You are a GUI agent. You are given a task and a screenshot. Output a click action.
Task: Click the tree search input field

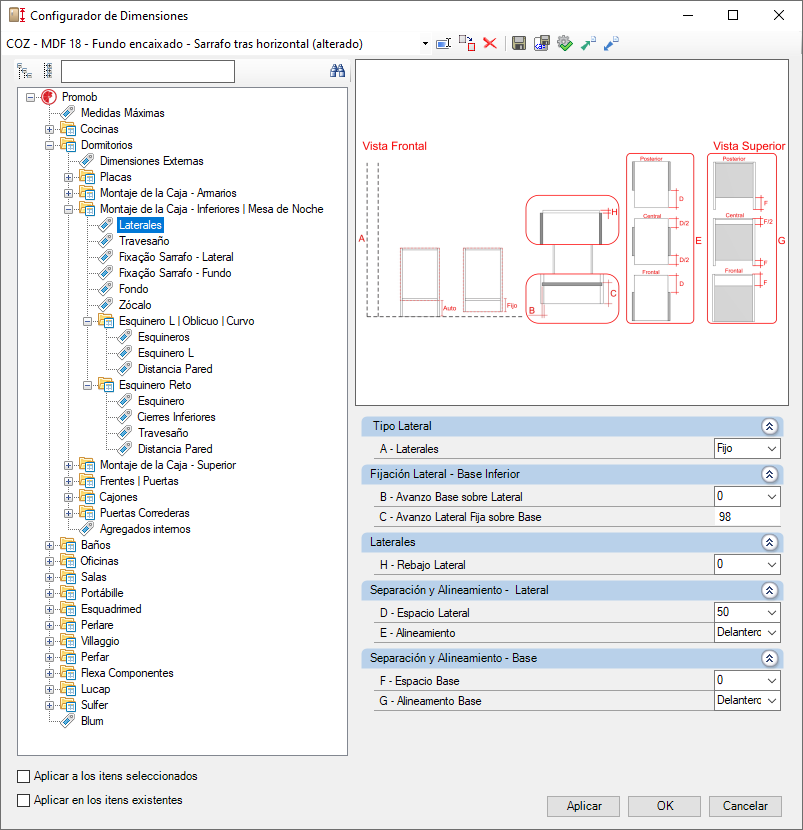click(148, 71)
